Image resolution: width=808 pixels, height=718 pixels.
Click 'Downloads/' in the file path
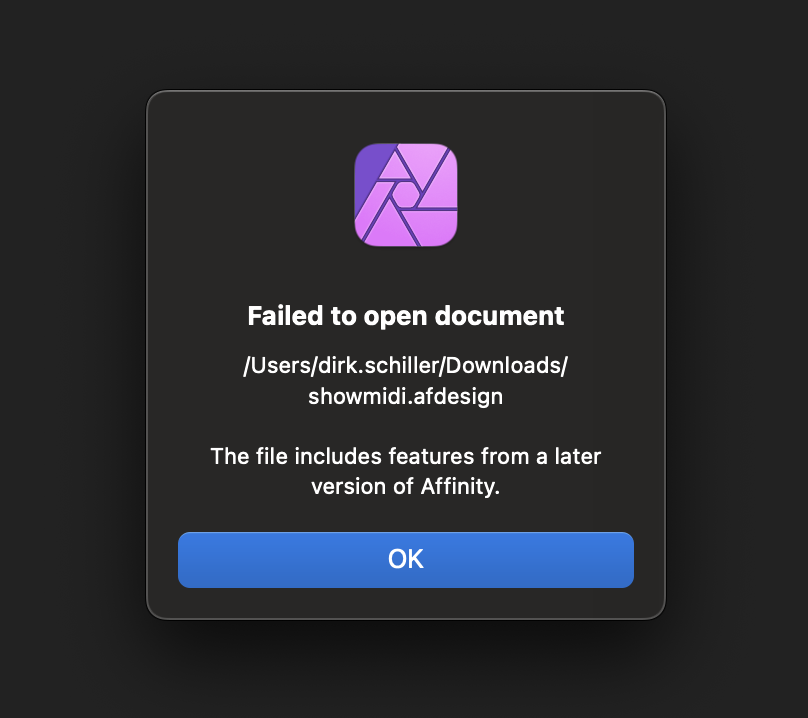pyautogui.click(x=506, y=365)
